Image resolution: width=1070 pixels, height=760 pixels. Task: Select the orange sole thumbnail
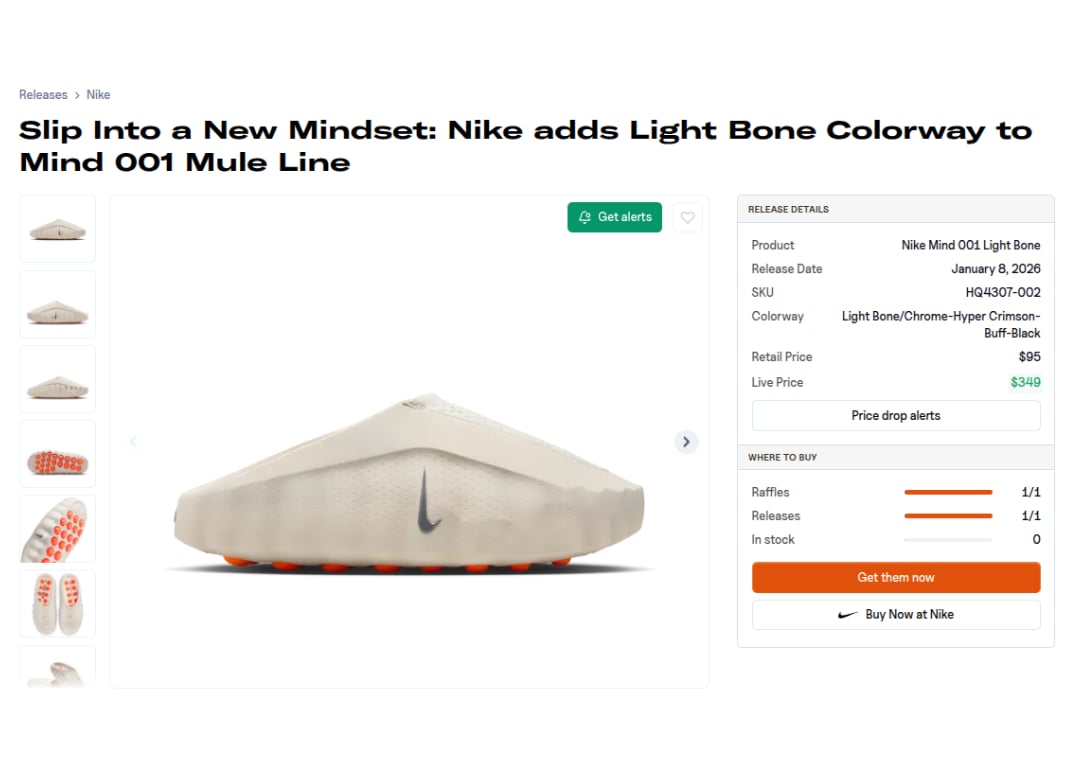pos(57,453)
